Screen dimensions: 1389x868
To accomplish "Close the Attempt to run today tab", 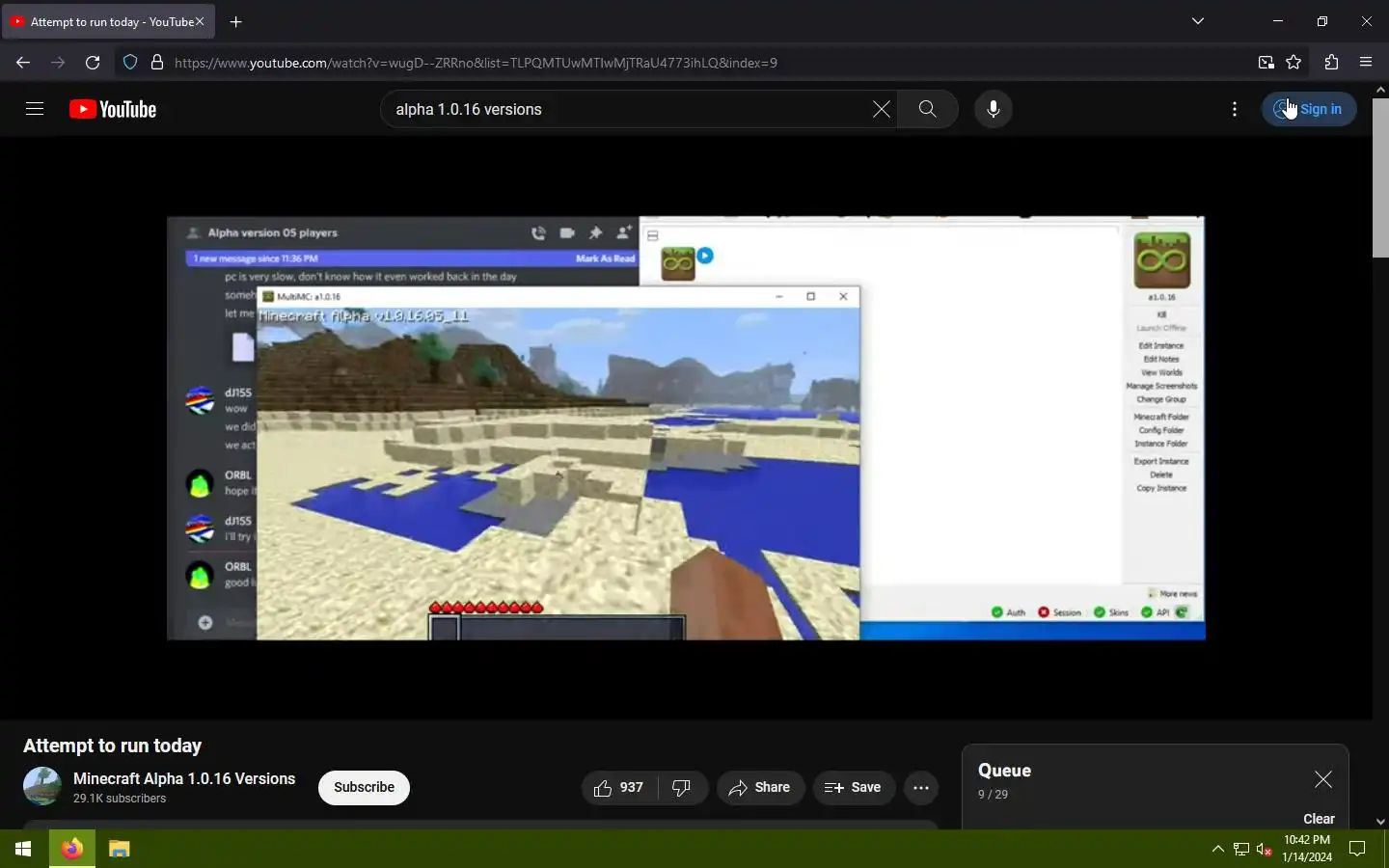I will coord(200,21).
